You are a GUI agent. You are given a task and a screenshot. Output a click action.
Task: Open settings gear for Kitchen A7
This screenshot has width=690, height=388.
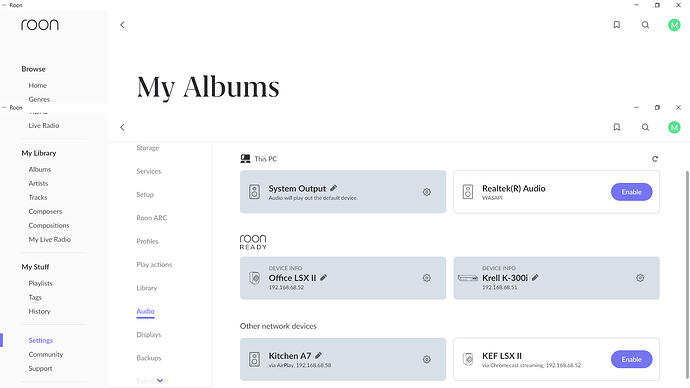[426, 359]
